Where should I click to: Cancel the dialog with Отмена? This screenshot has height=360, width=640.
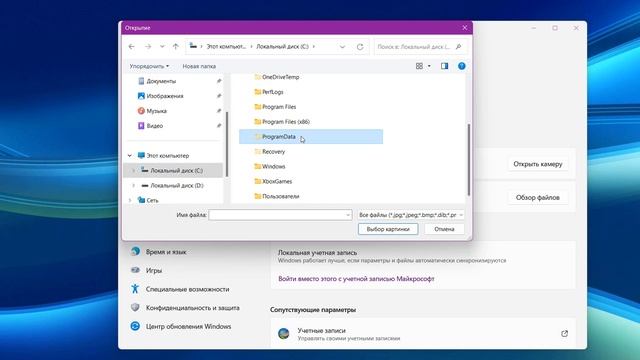pos(444,229)
